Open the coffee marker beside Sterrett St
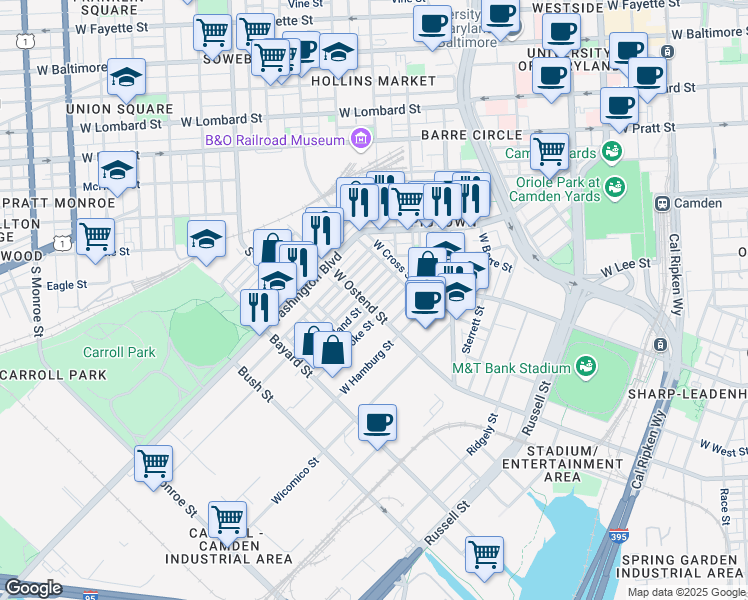The width and height of the screenshot is (748, 600). [x=425, y=303]
